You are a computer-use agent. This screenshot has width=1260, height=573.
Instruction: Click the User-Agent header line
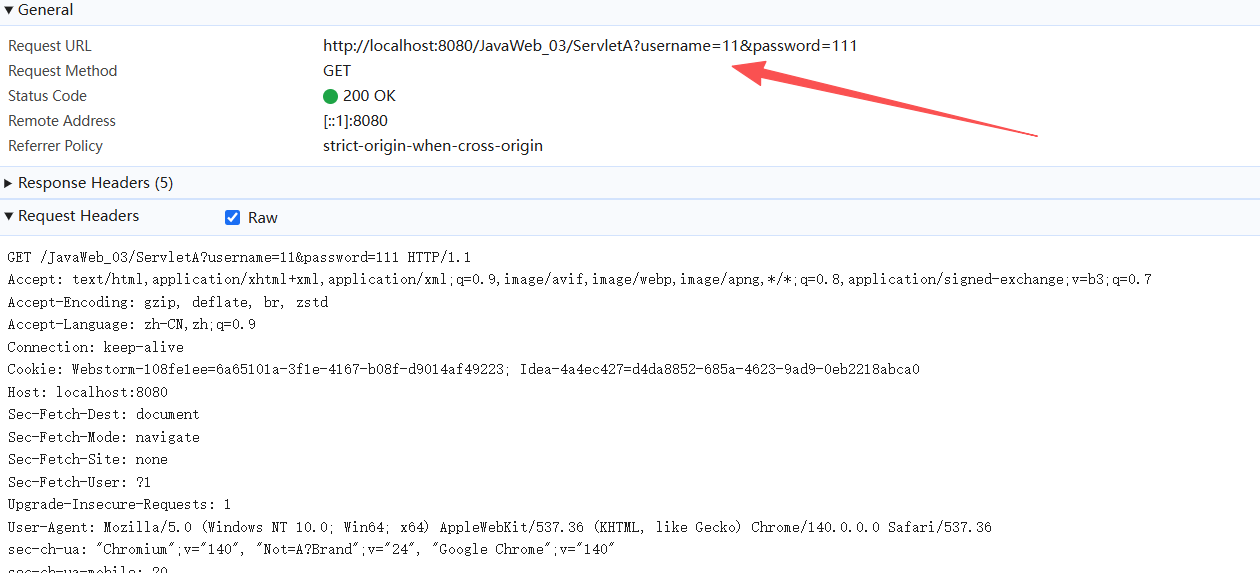tap(500, 527)
